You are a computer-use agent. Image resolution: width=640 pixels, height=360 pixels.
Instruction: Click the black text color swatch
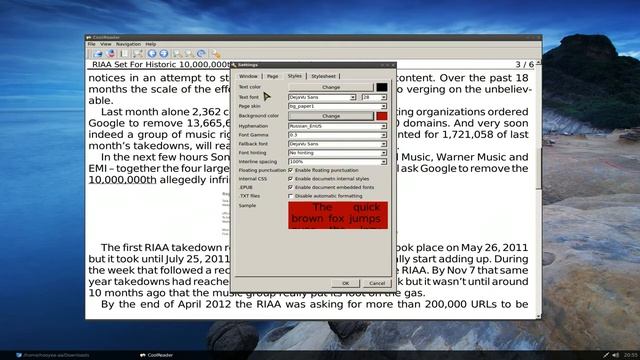(382, 87)
